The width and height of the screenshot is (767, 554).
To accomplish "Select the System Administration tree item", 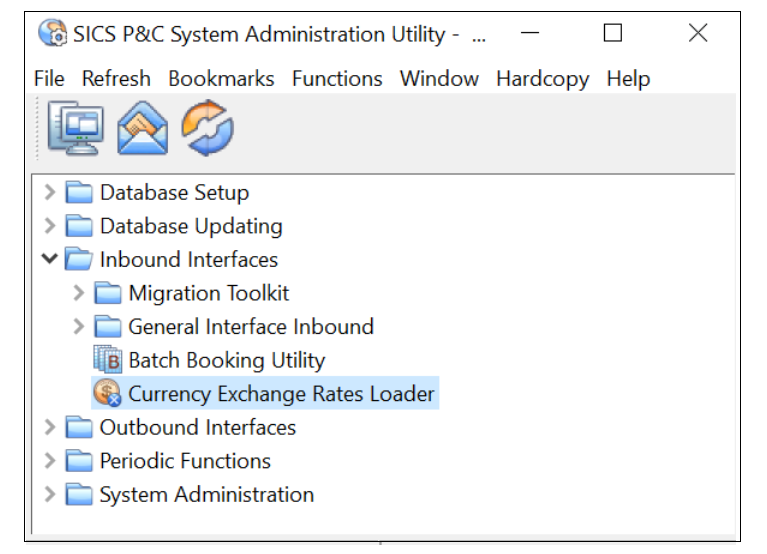I will tap(206, 495).
